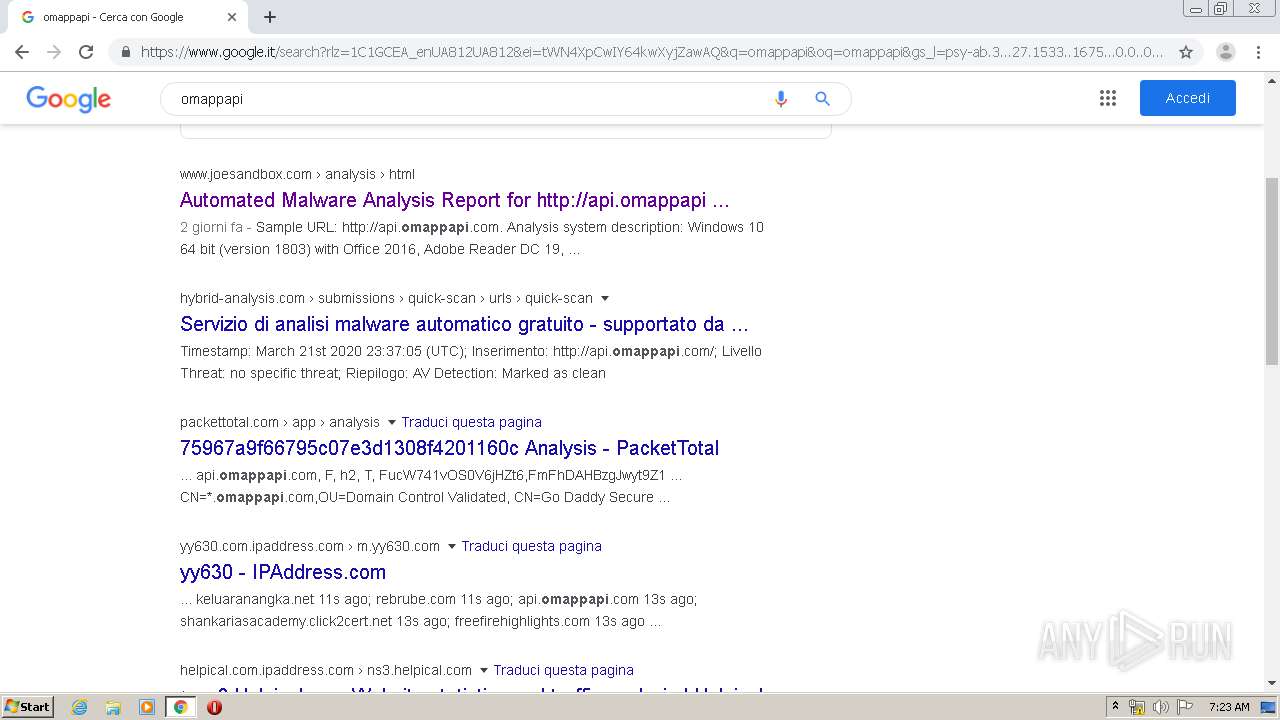
Task: View site info lock icon
Action: pos(125,52)
